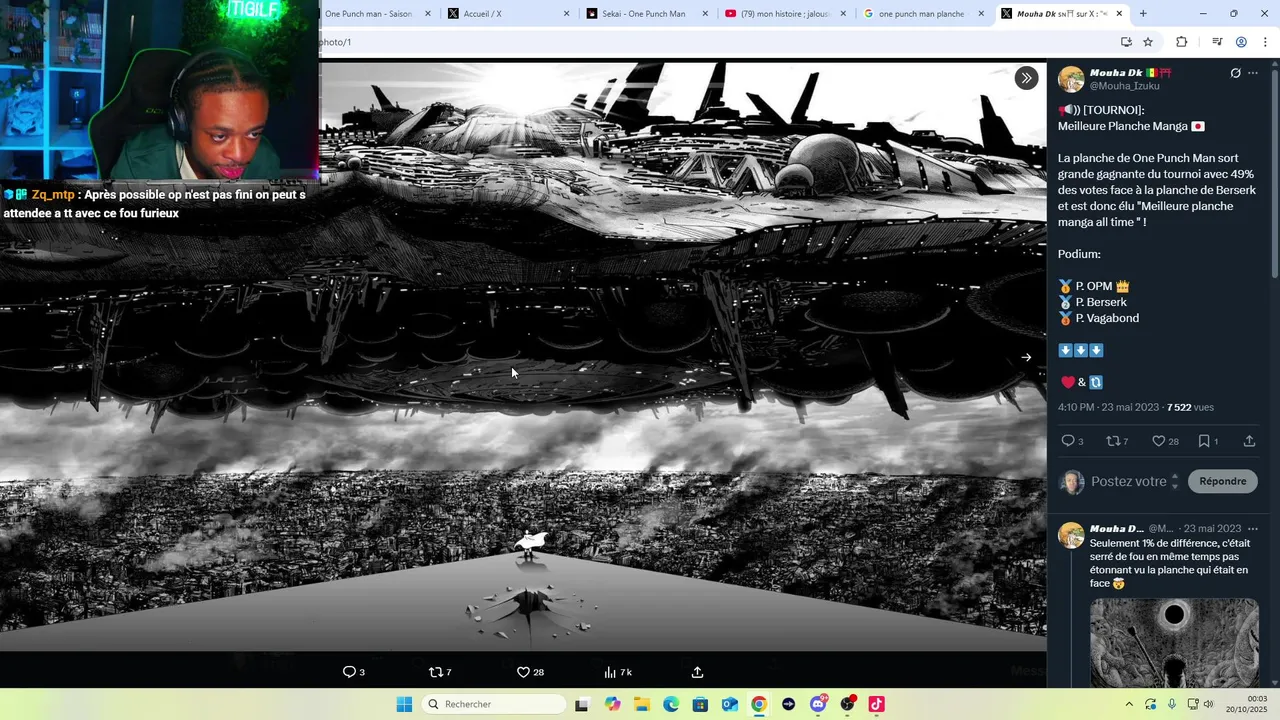1280x720 pixels.
Task: Open Microsoft Store in taskbar
Action: click(x=700, y=704)
